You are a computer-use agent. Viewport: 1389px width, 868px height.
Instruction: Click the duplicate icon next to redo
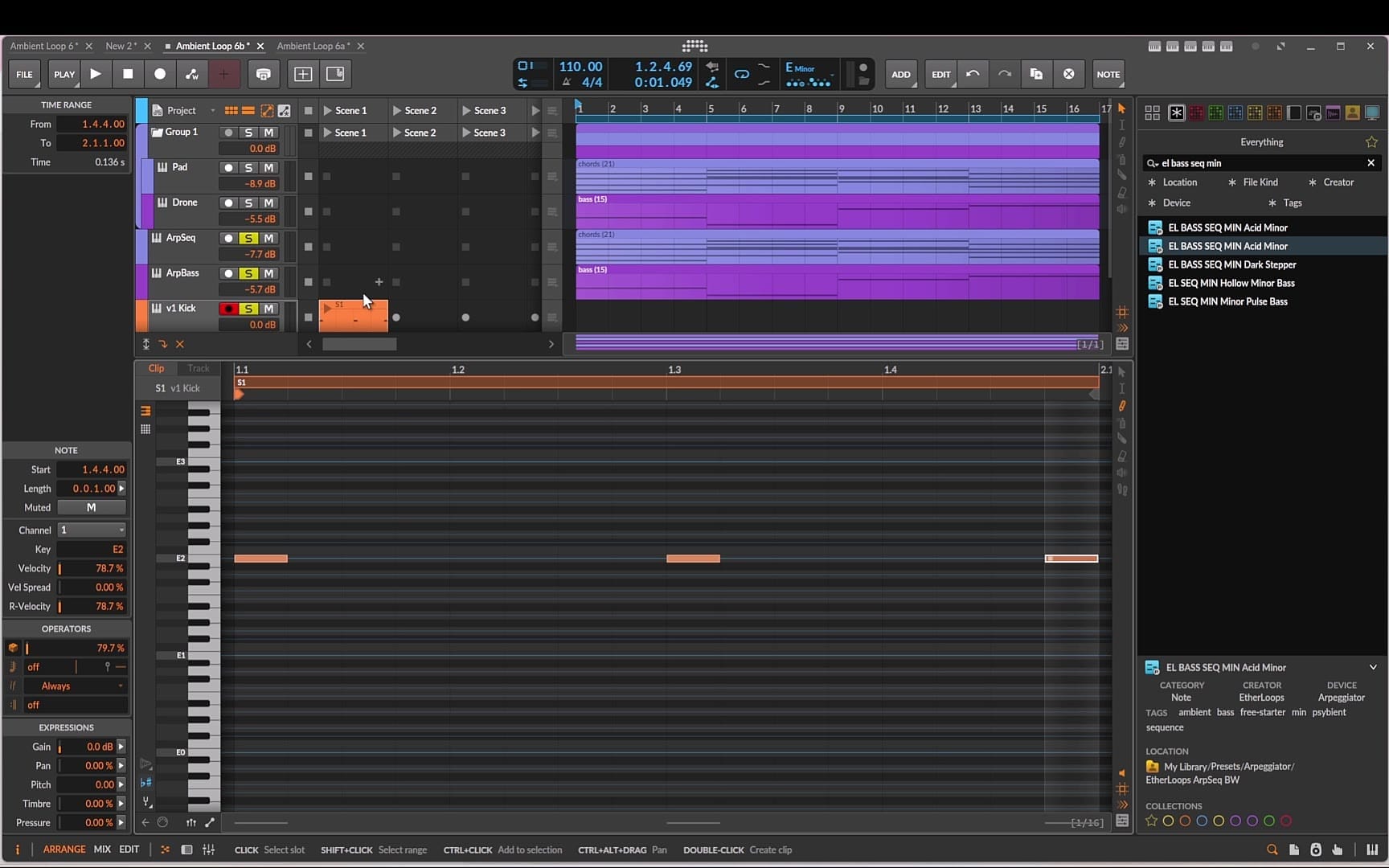1036,74
